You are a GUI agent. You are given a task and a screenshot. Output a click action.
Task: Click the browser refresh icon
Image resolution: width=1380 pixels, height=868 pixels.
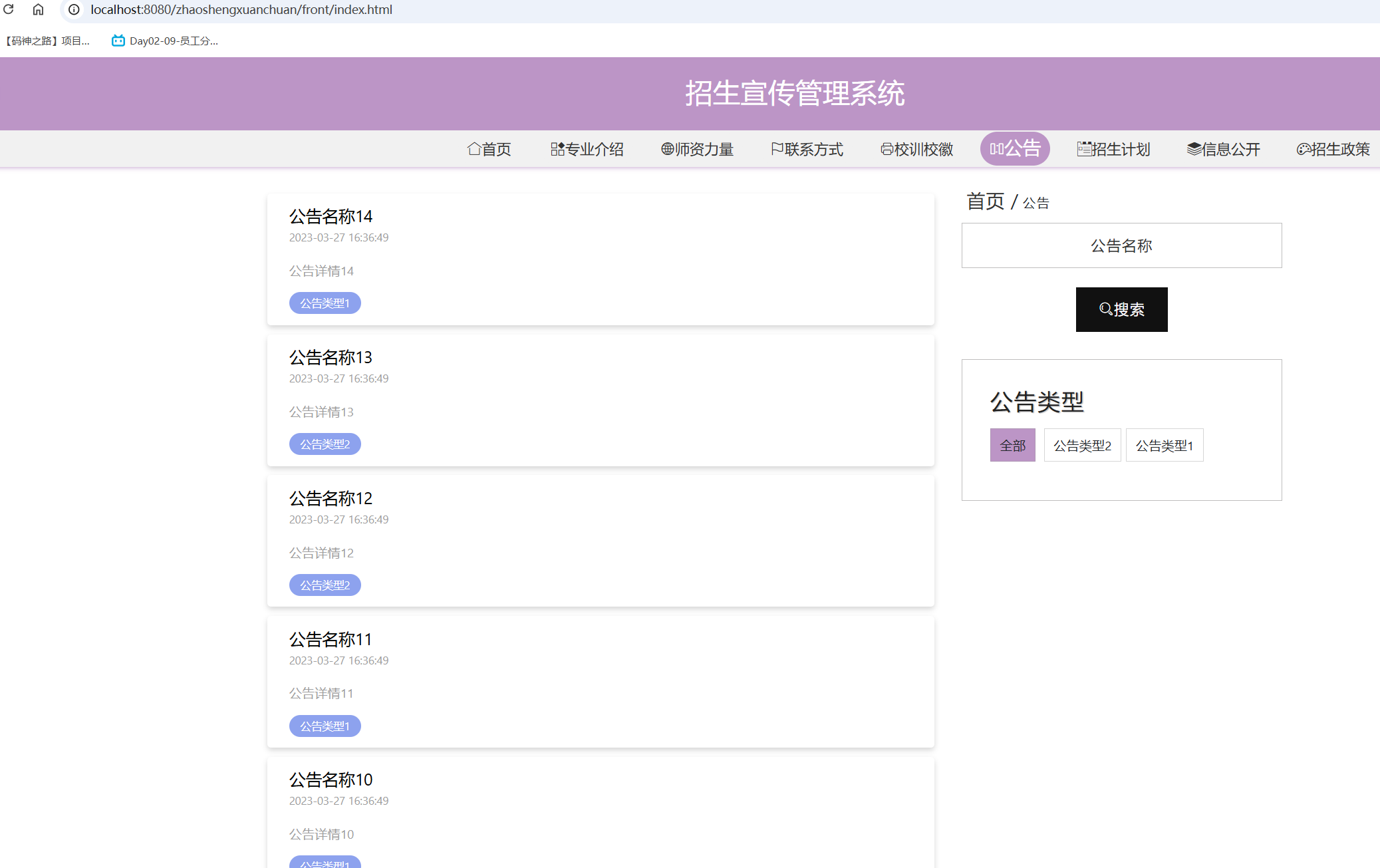tap(11, 10)
